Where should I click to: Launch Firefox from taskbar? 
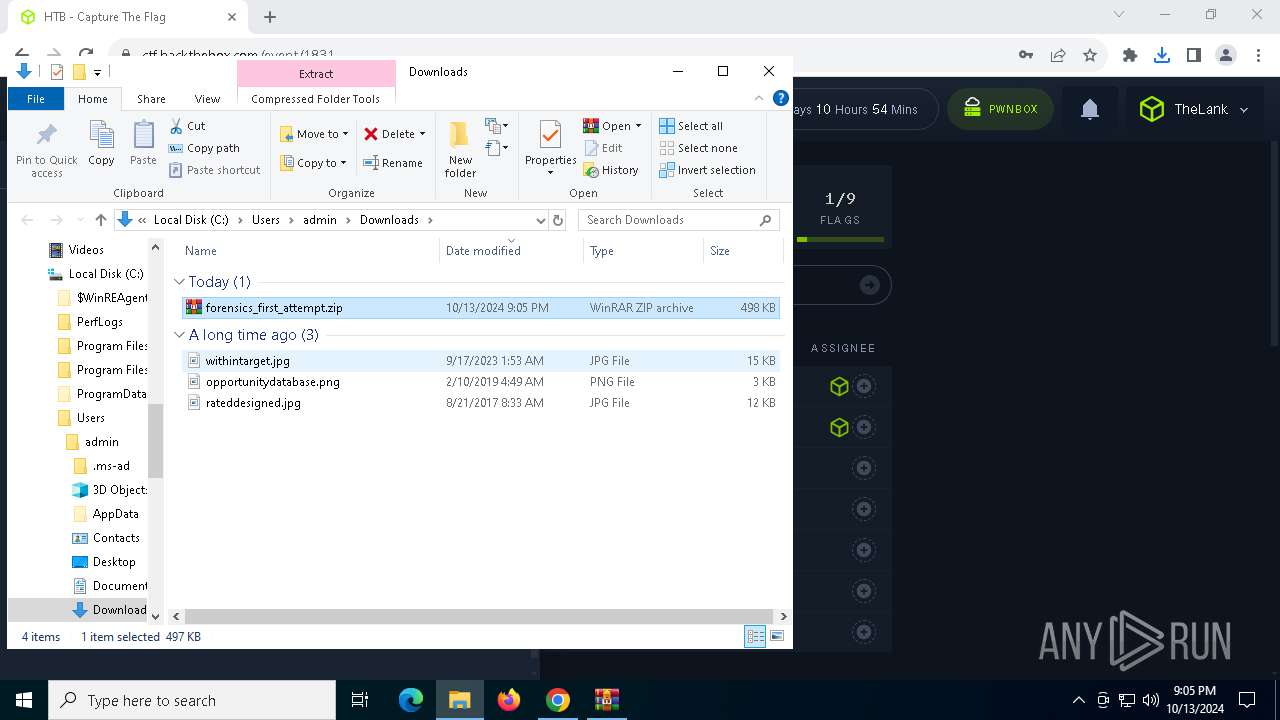(x=509, y=700)
